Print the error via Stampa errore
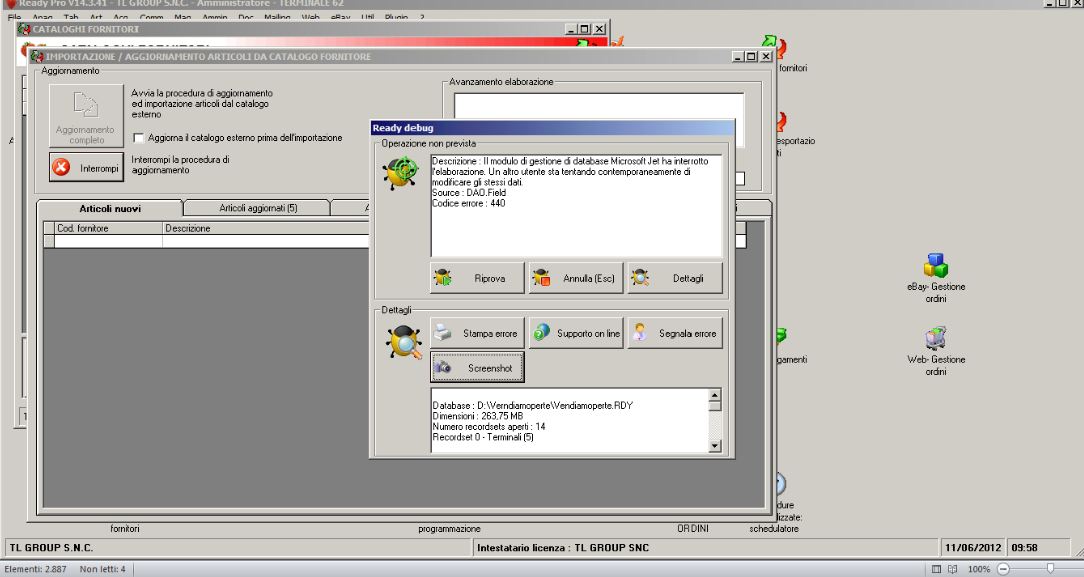The height and width of the screenshot is (577, 1084). pyautogui.click(x=477, y=333)
